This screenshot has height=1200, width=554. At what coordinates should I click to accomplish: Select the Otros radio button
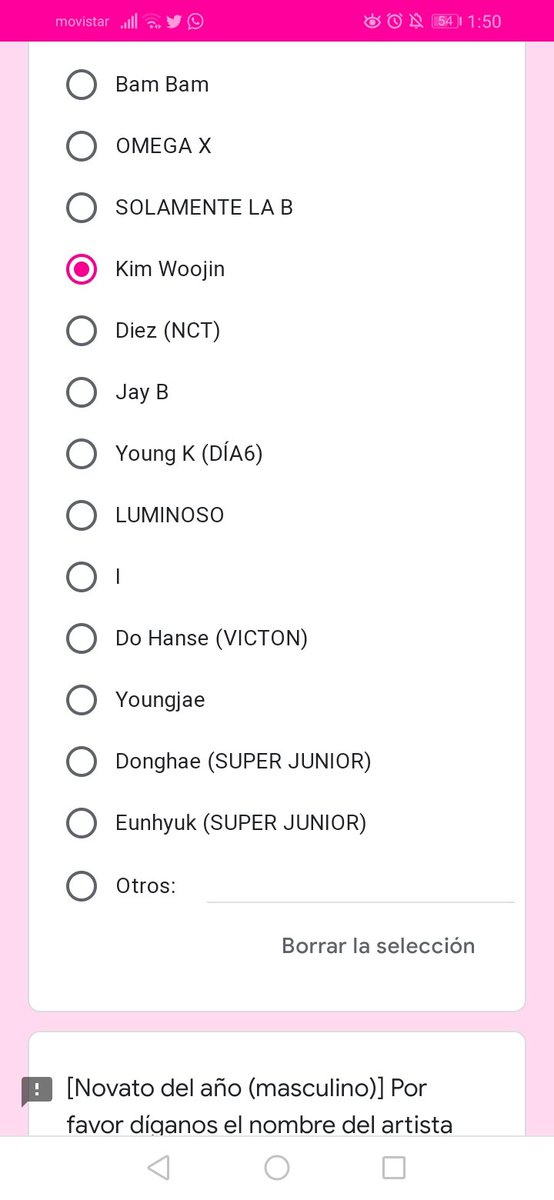[81, 885]
